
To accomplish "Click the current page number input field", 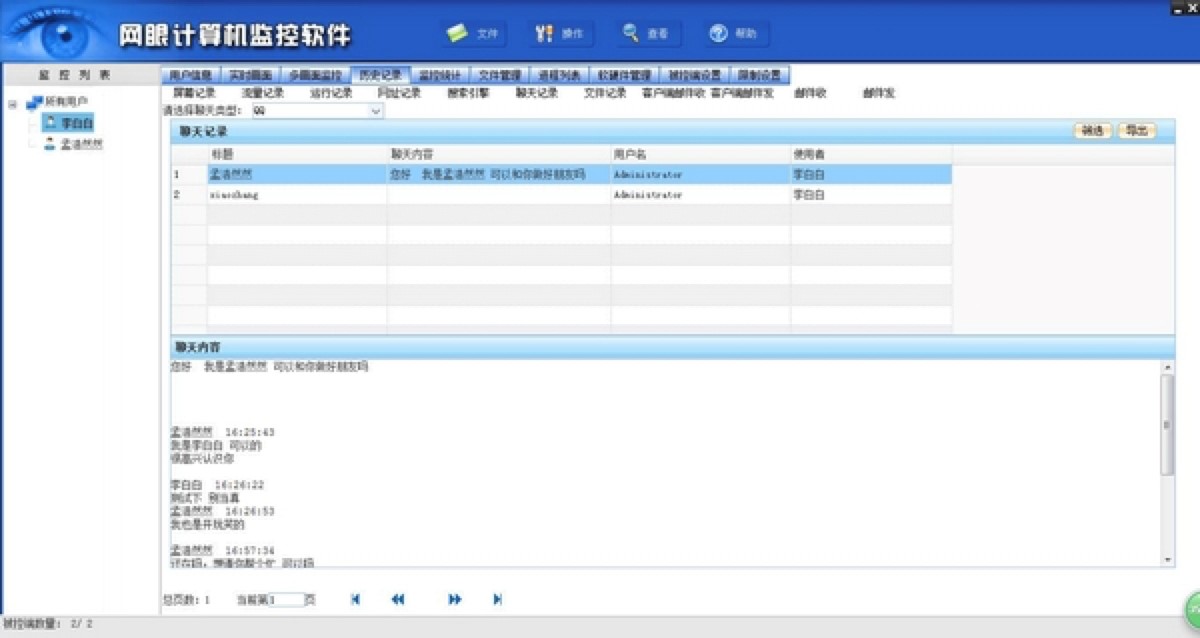I will pyautogui.click(x=285, y=600).
